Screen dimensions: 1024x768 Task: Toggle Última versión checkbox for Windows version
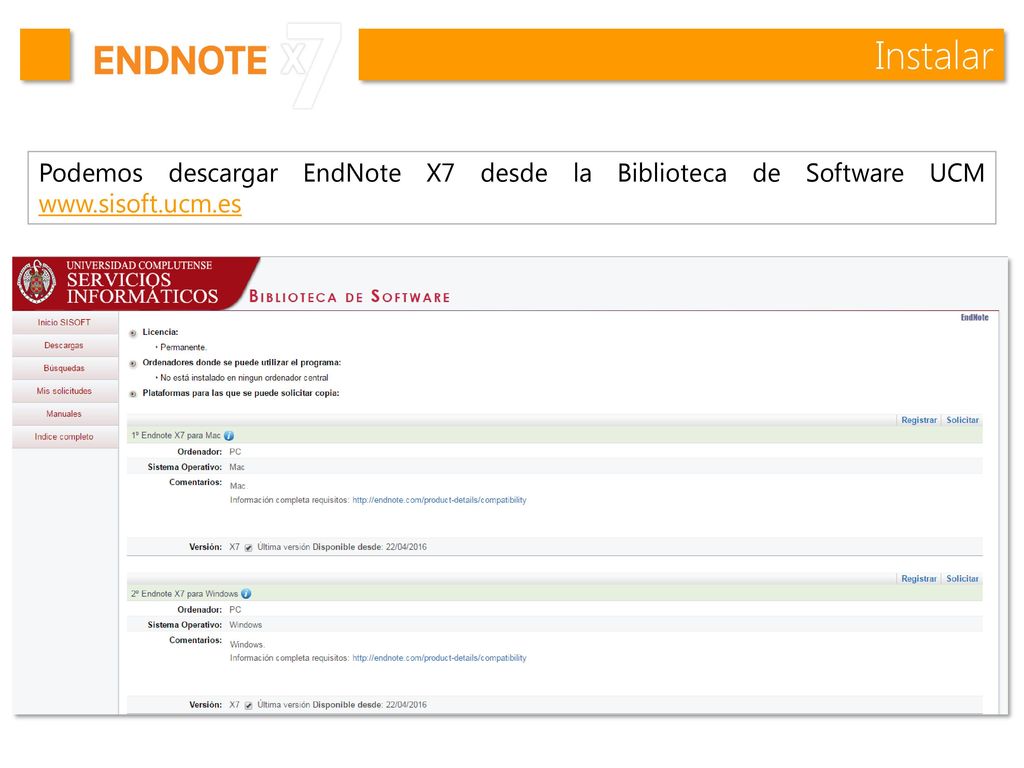coord(248,706)
